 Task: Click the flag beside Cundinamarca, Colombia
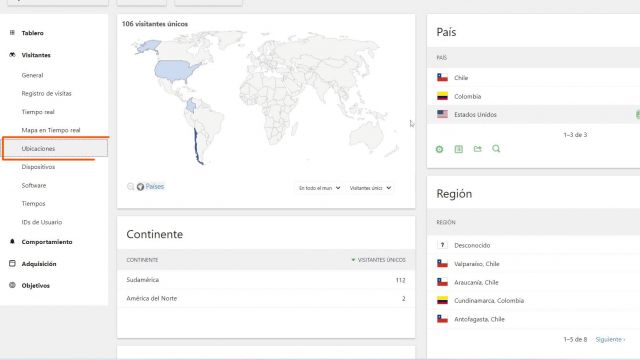point(442,300)
